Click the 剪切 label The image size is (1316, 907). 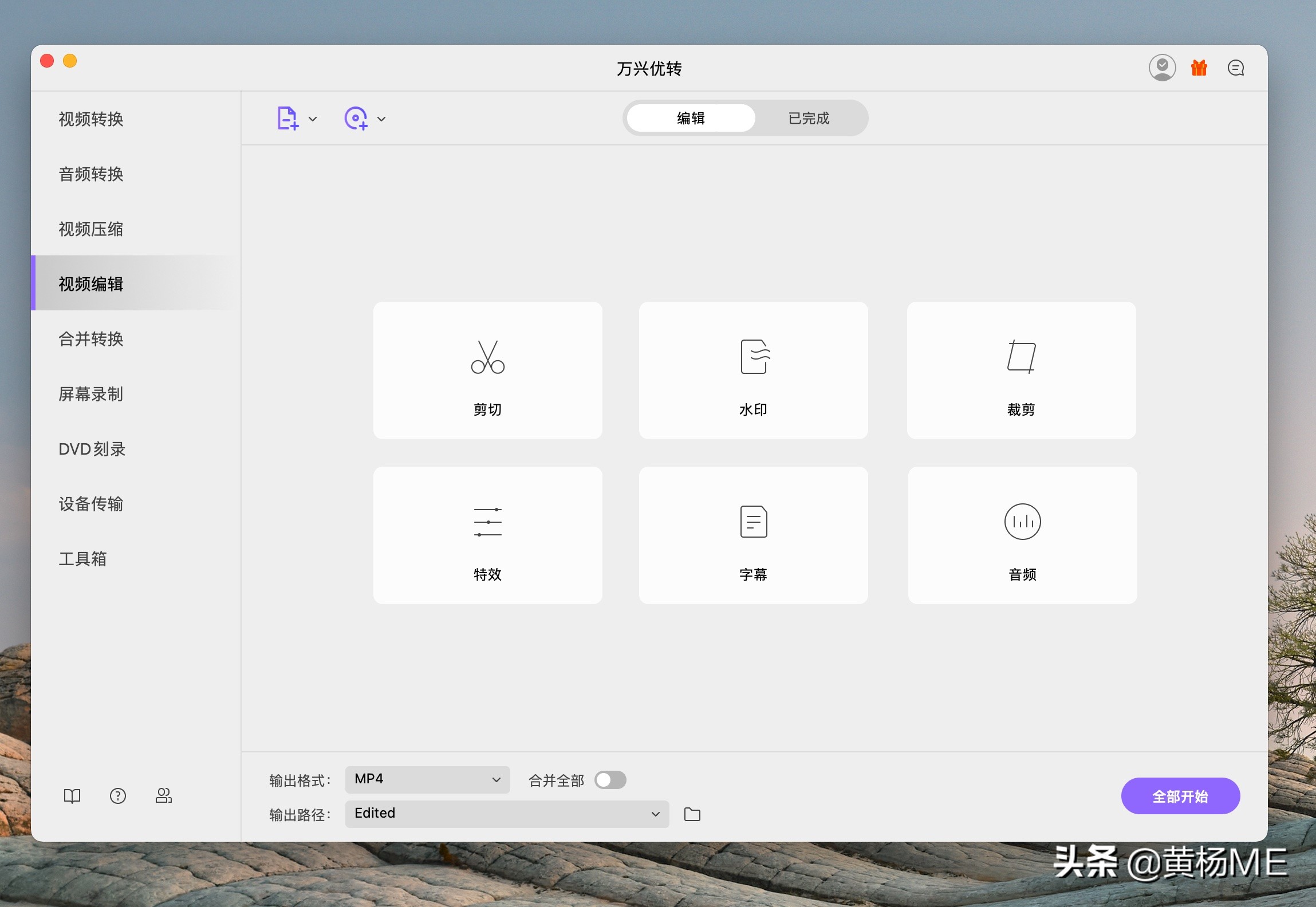point(488,410)
